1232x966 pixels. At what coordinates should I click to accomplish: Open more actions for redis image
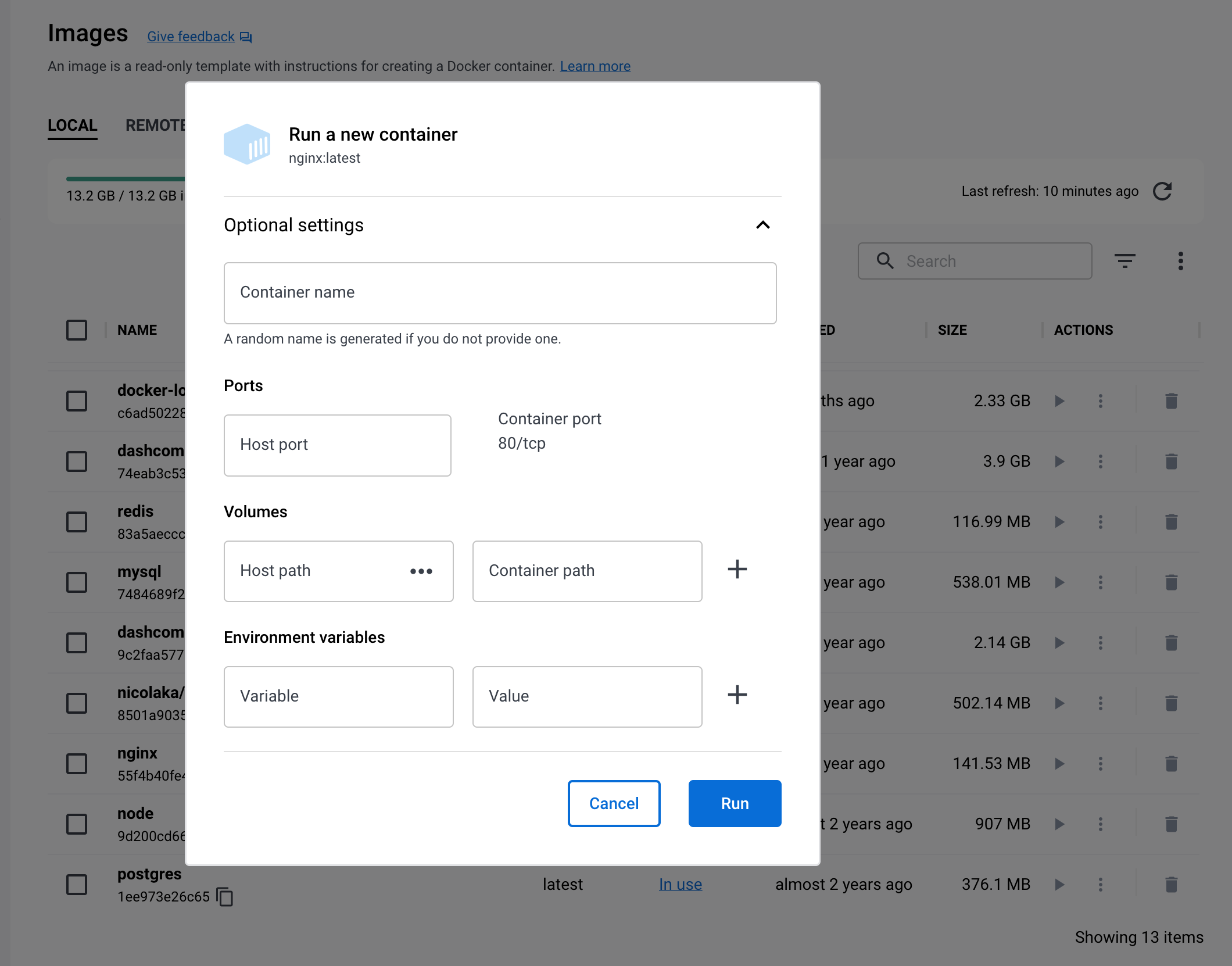1101,522
